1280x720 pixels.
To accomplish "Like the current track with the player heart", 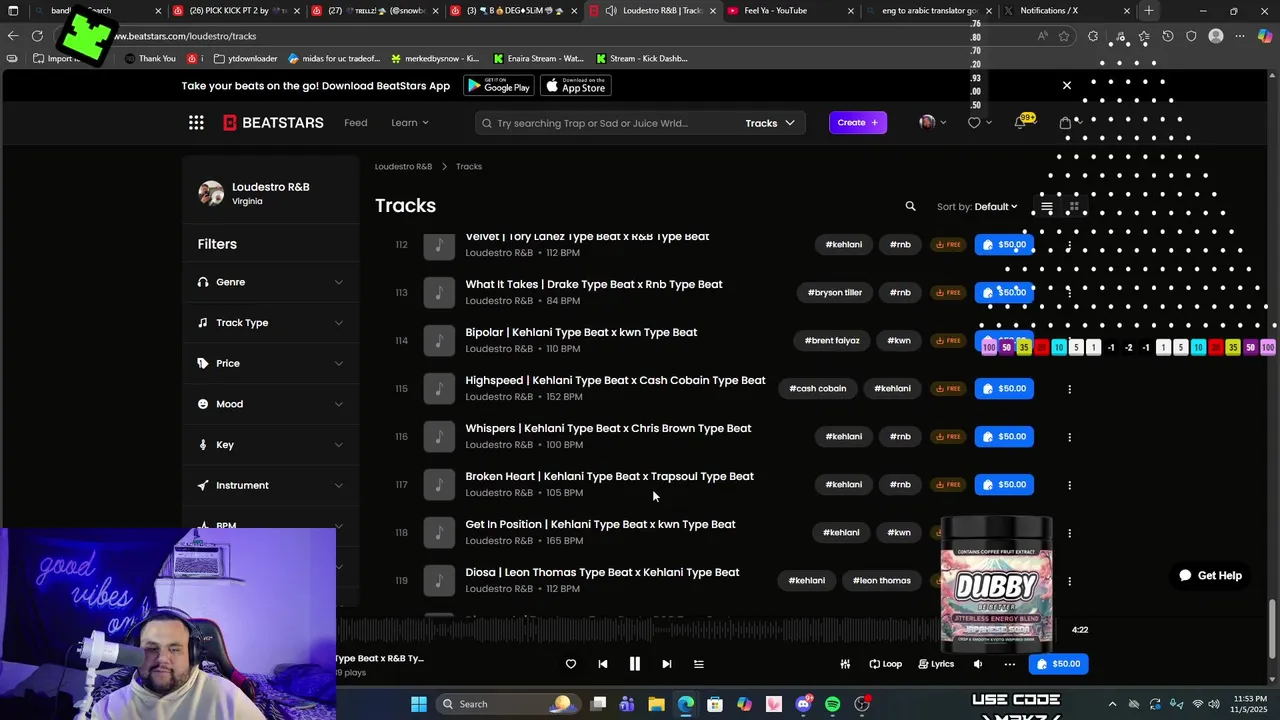I will (x=570, y=664).
